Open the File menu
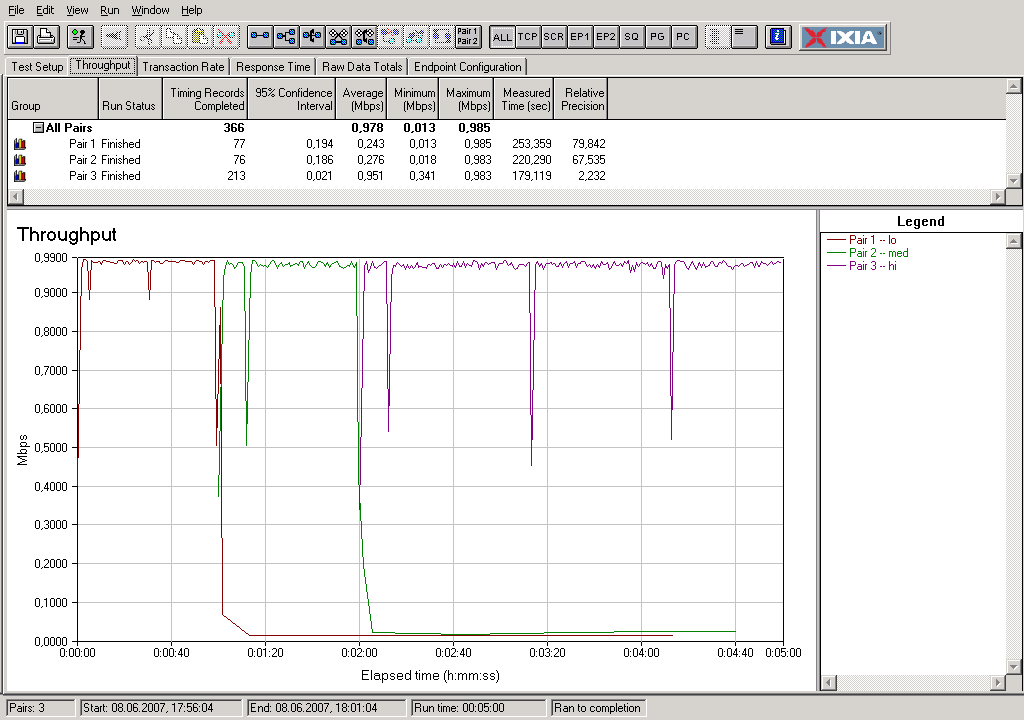This screenshot has width=1024, height=720. coord(16,10)
